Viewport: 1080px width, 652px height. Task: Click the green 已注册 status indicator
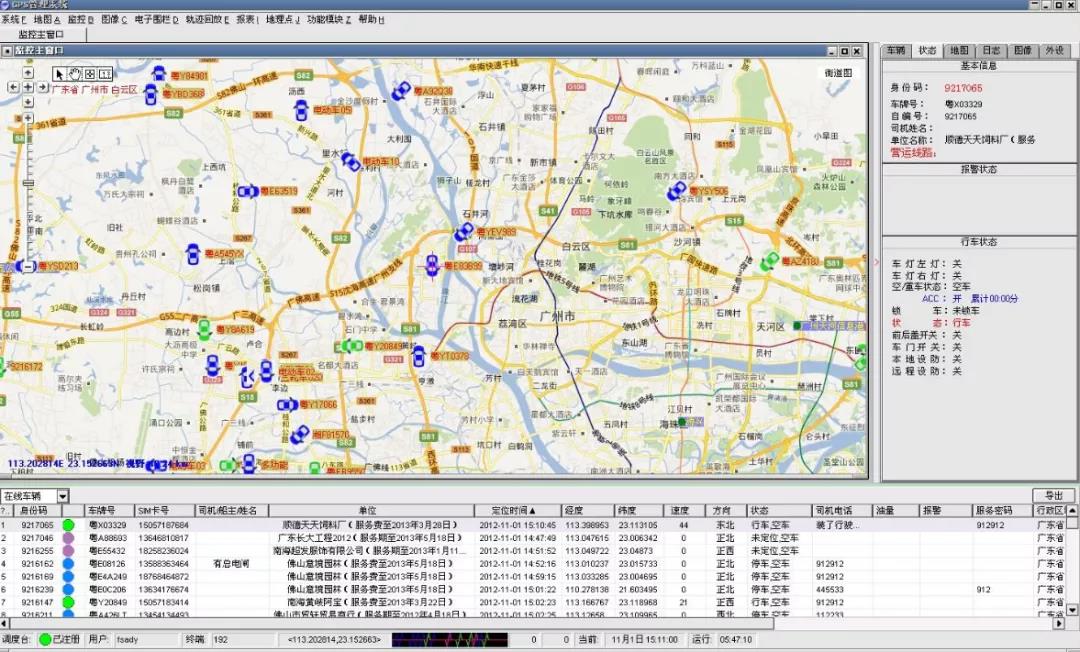[46, 639]
